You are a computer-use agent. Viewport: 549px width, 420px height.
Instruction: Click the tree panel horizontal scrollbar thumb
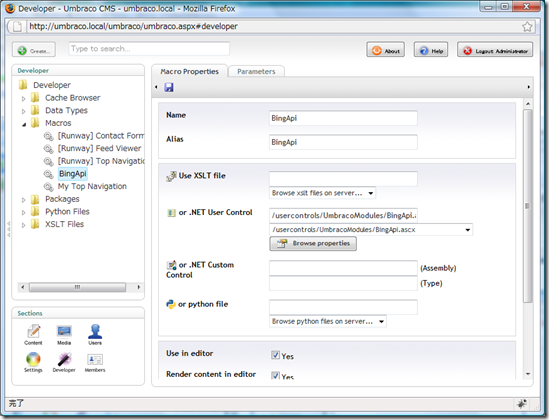coord(77,287)
